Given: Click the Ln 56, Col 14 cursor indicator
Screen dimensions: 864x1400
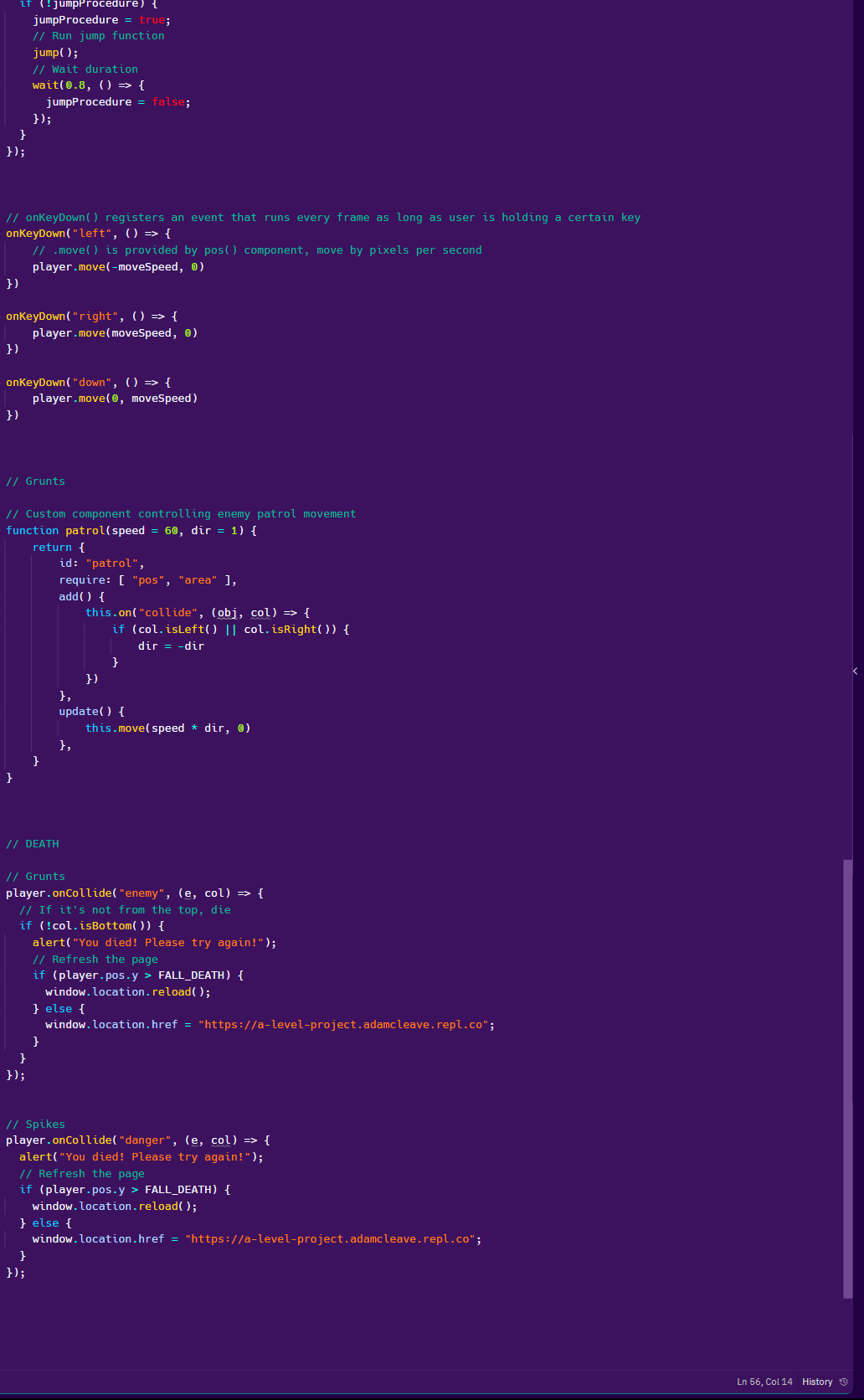Looking at the screenshot, I should [x=764, y=1382].
